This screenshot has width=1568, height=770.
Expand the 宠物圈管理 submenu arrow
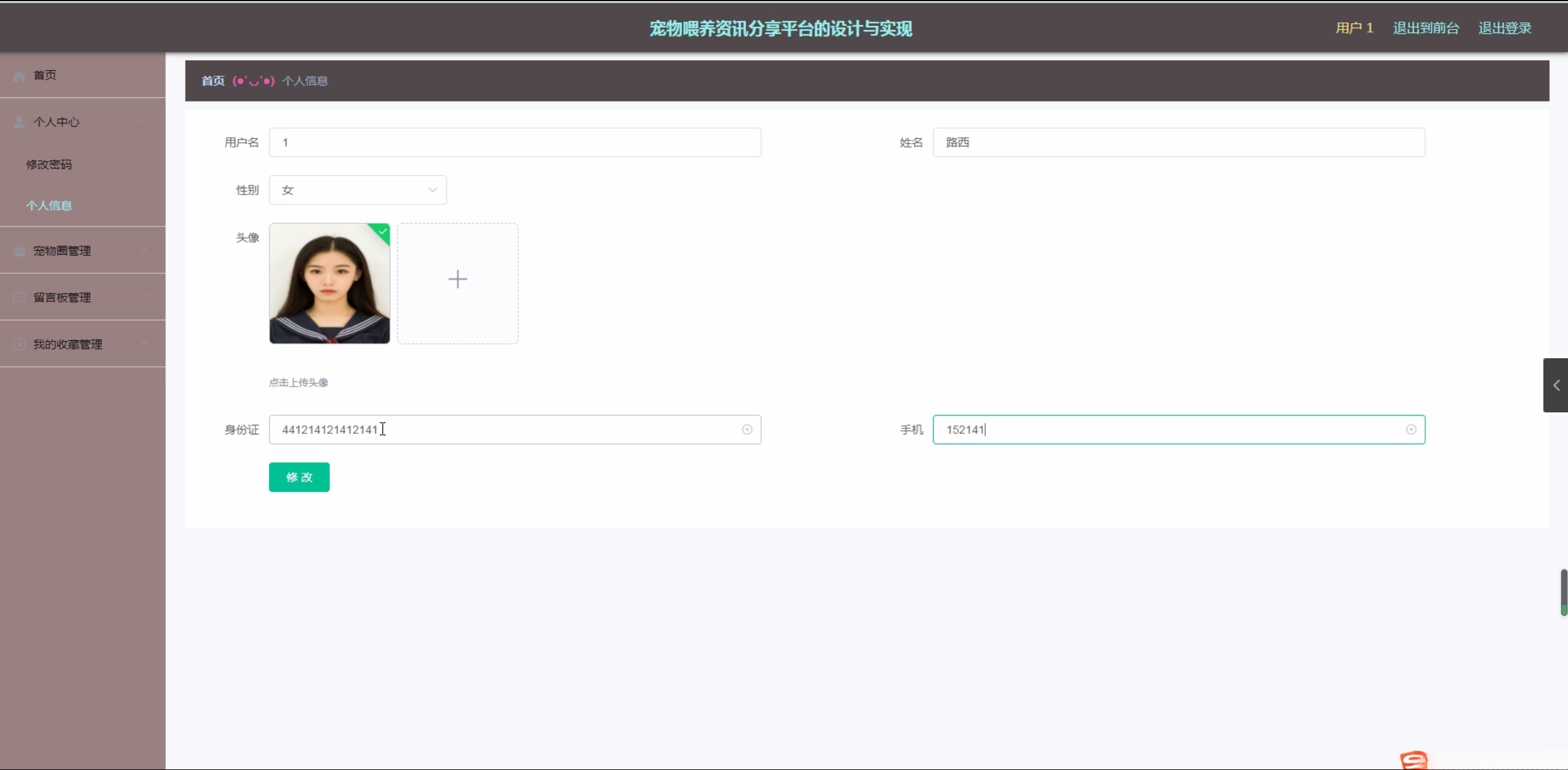click(x=144, y=249)
